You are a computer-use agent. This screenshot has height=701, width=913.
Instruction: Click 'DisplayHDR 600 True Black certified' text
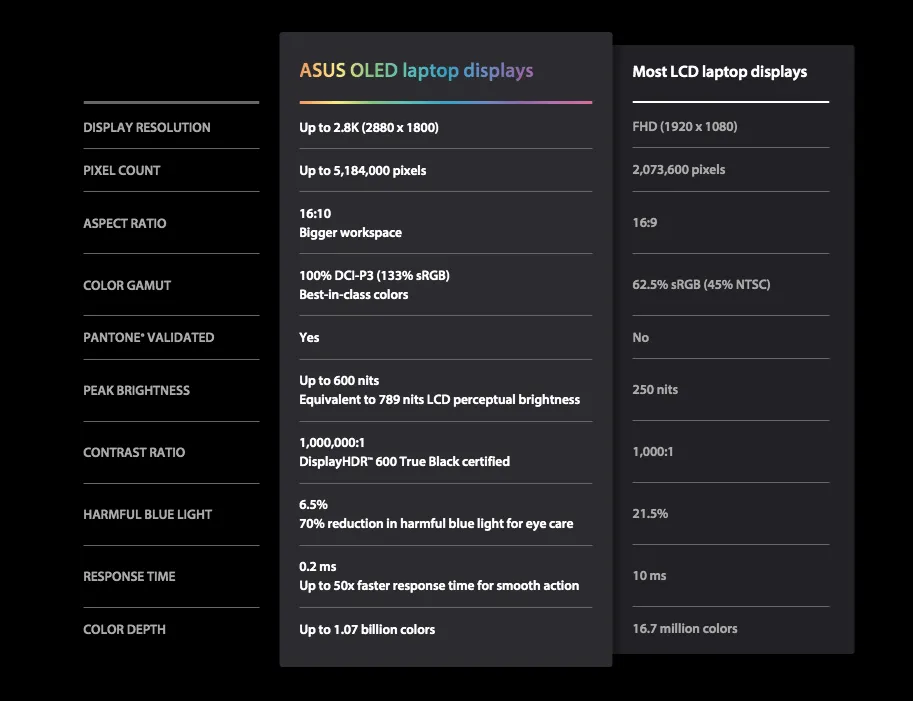pos(405,462)
